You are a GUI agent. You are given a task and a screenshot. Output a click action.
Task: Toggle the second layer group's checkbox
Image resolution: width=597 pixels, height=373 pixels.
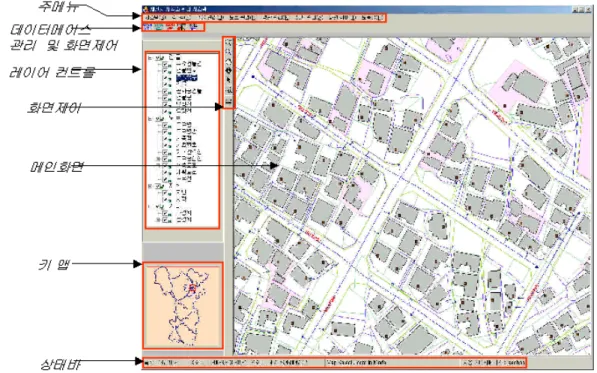pos(158,118)
